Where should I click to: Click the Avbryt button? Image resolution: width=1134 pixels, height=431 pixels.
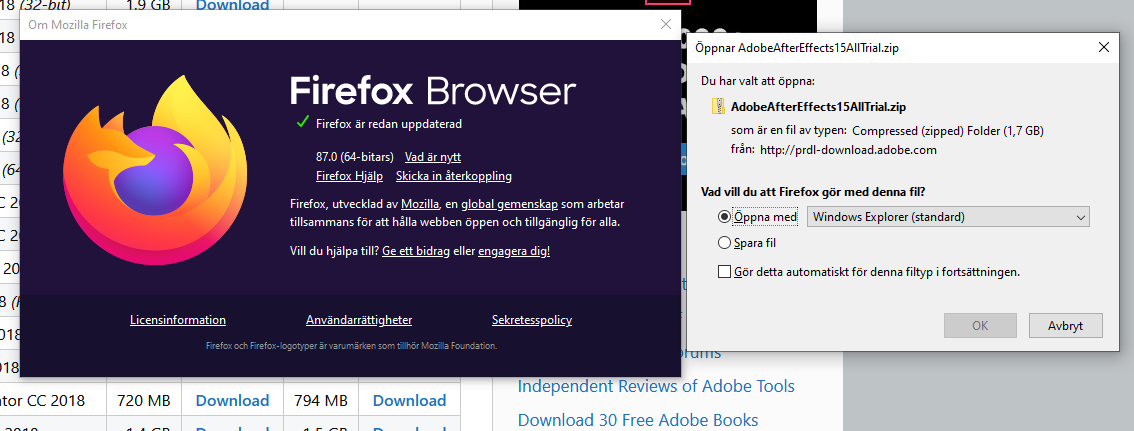[1065, 325]
